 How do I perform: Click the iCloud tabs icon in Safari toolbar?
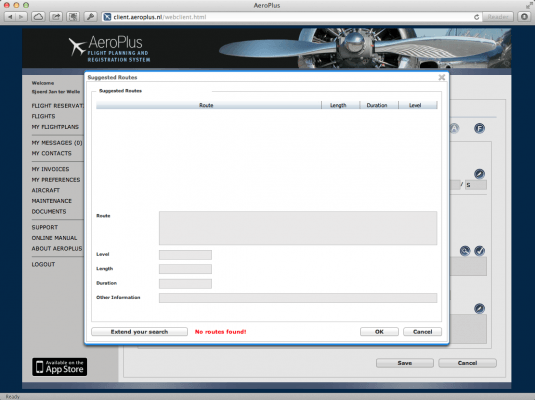pos(38,16)
